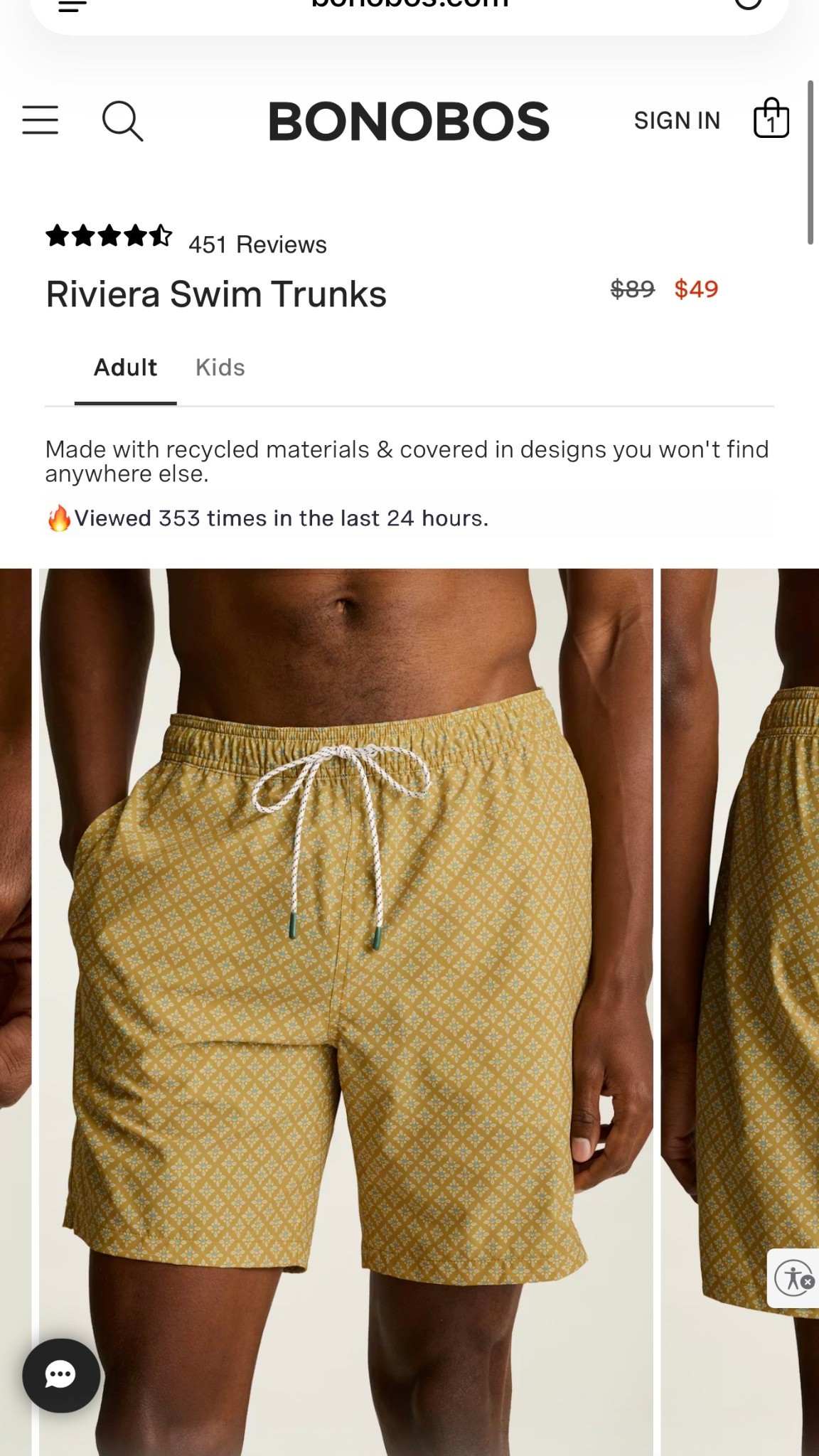Viewport: 819px width, 1456px height.
Task: Click the SIGN IN link
Action: coord(677,121)
